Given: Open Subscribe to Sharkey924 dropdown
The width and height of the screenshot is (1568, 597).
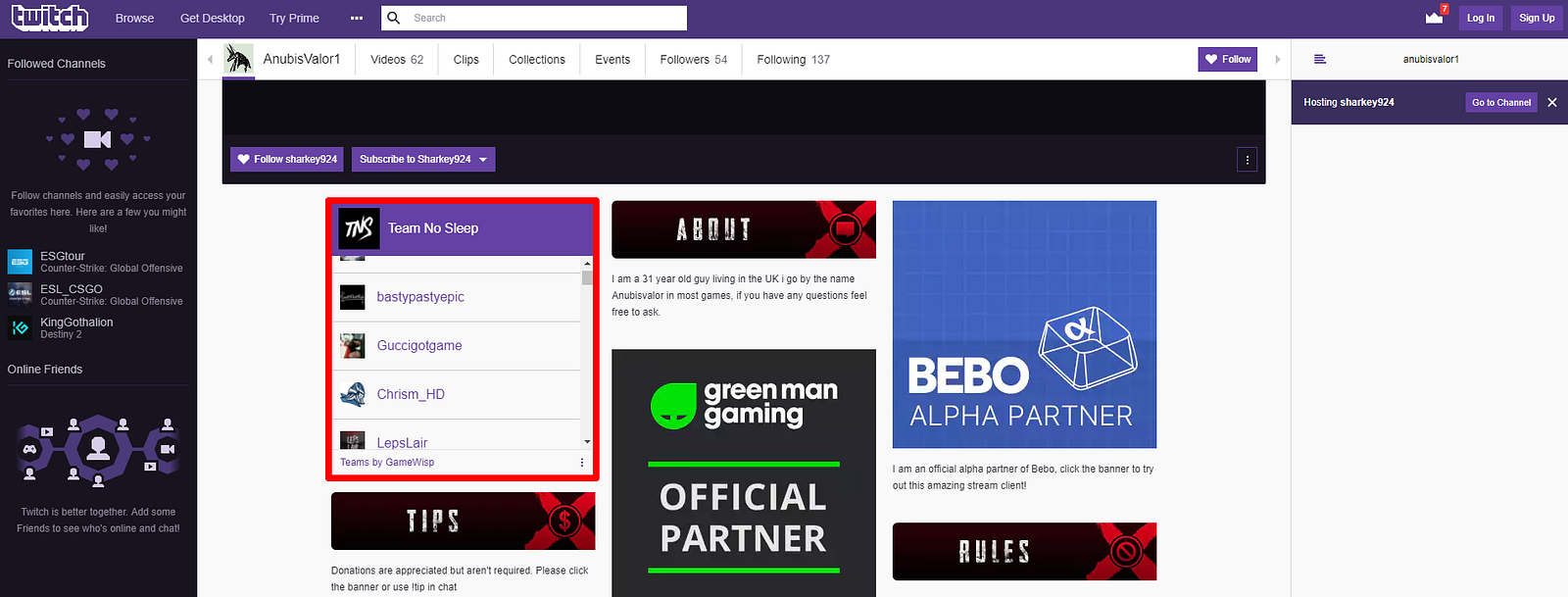Looking at the screenshot, I should point(423,159).
